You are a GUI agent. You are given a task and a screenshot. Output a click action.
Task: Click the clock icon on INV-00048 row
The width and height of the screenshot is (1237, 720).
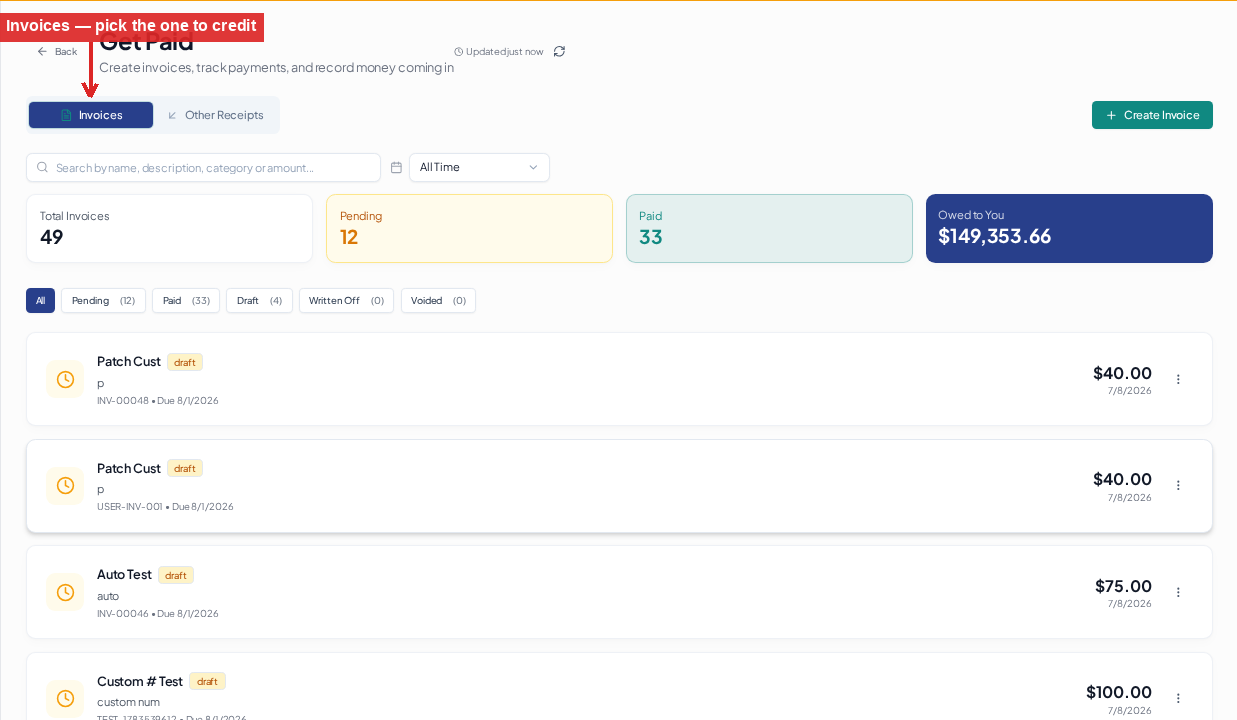[x=65, y=379]
